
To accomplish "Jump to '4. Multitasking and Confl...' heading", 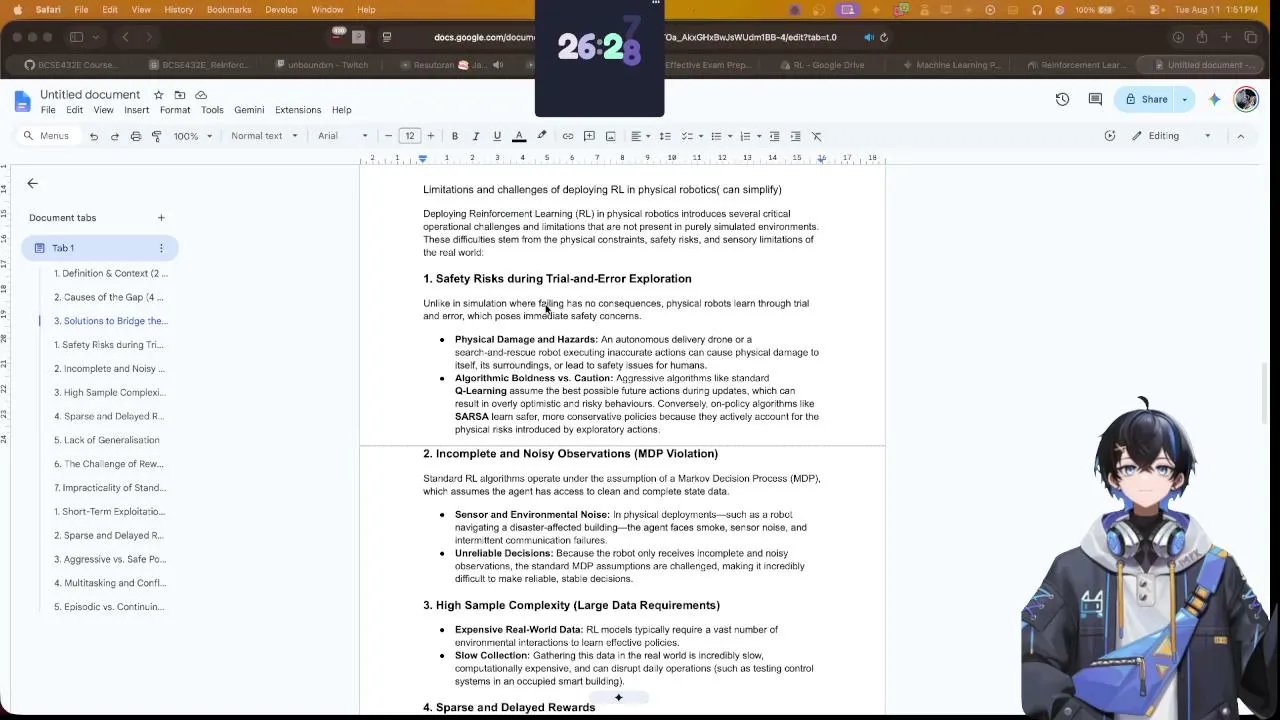I will 109,583.
